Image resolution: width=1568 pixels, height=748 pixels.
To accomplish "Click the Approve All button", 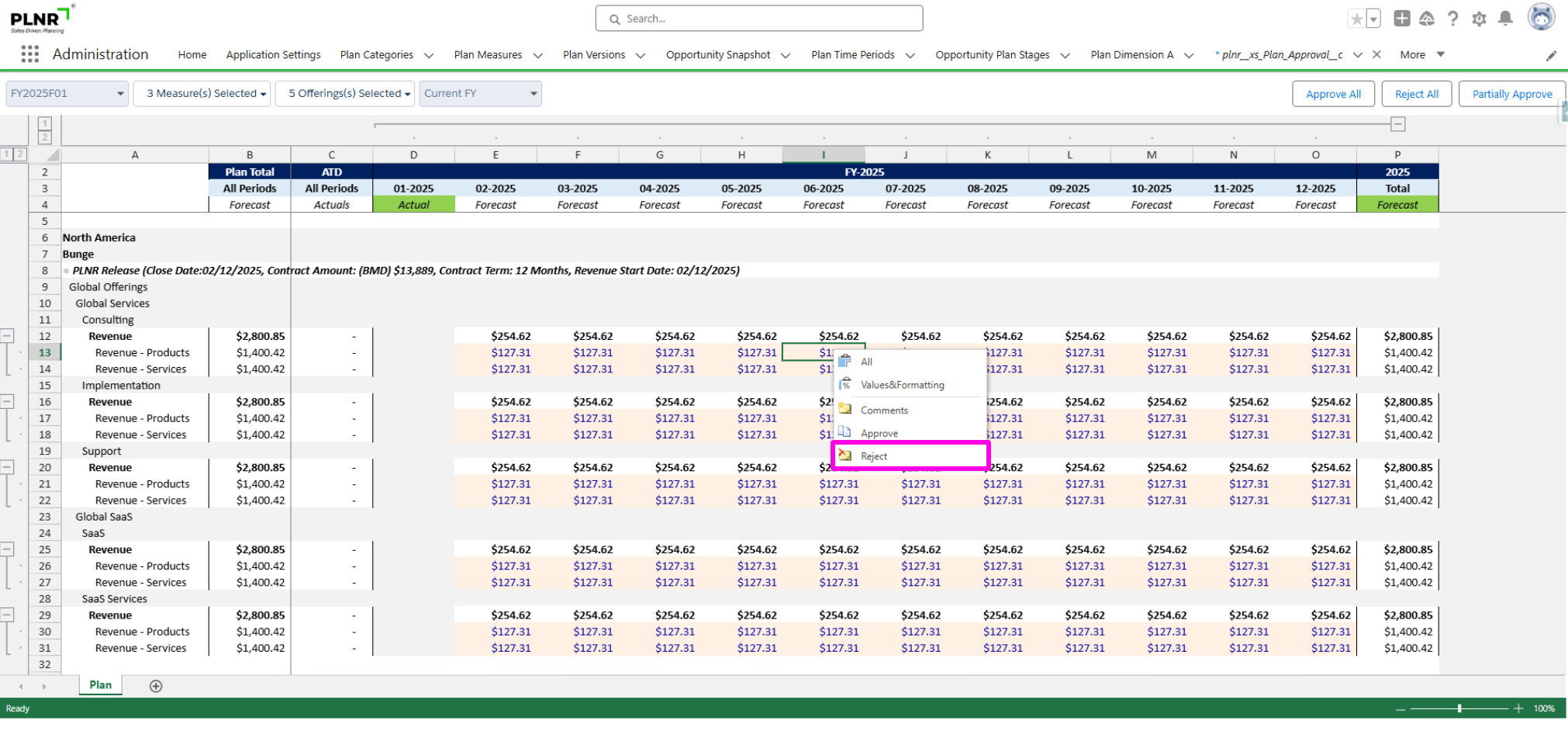I will (x=1333, y=94).
